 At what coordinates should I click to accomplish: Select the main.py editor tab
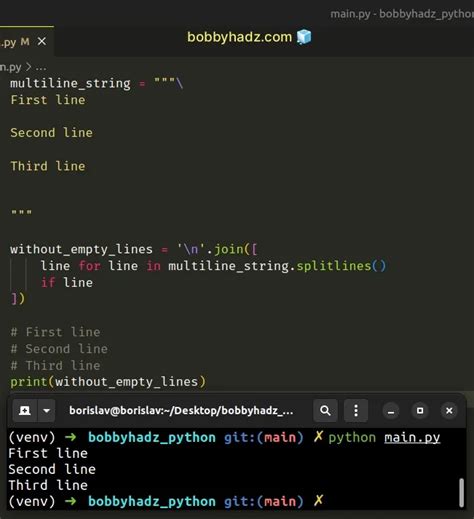pos(26,41)
